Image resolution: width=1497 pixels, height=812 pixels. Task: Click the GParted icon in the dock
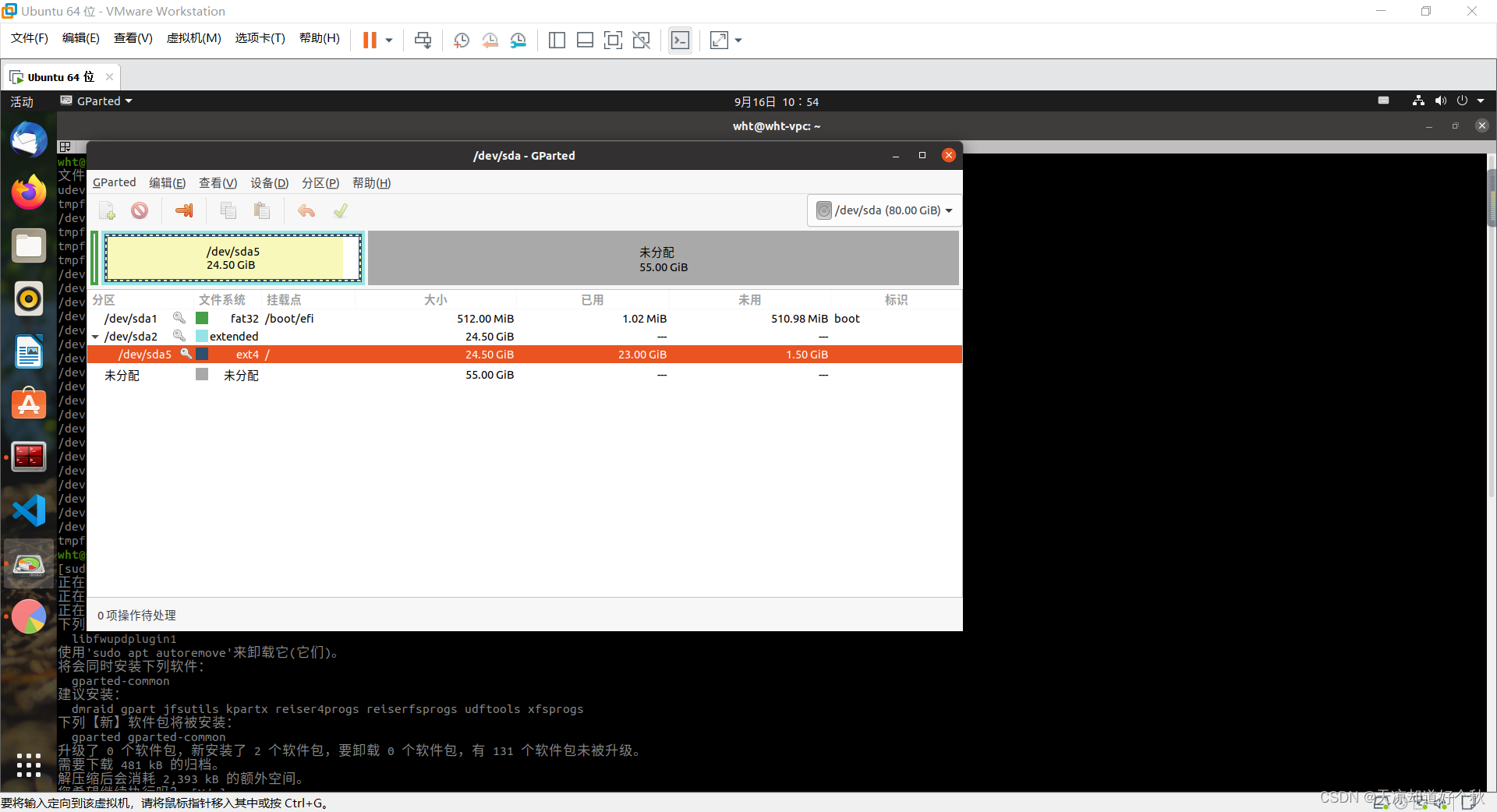[29, 563]
